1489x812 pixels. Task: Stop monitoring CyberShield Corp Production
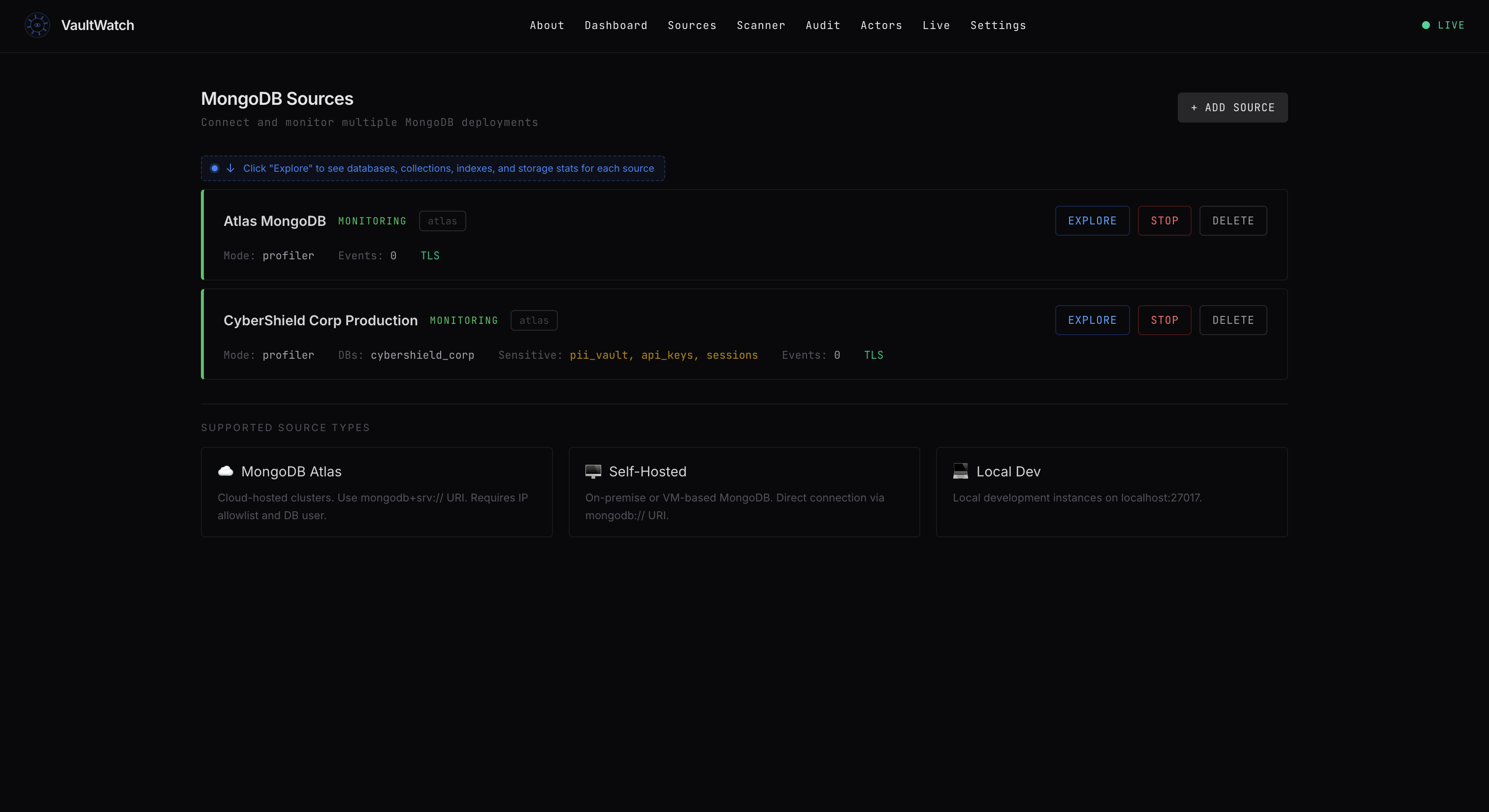(1164, 320)
